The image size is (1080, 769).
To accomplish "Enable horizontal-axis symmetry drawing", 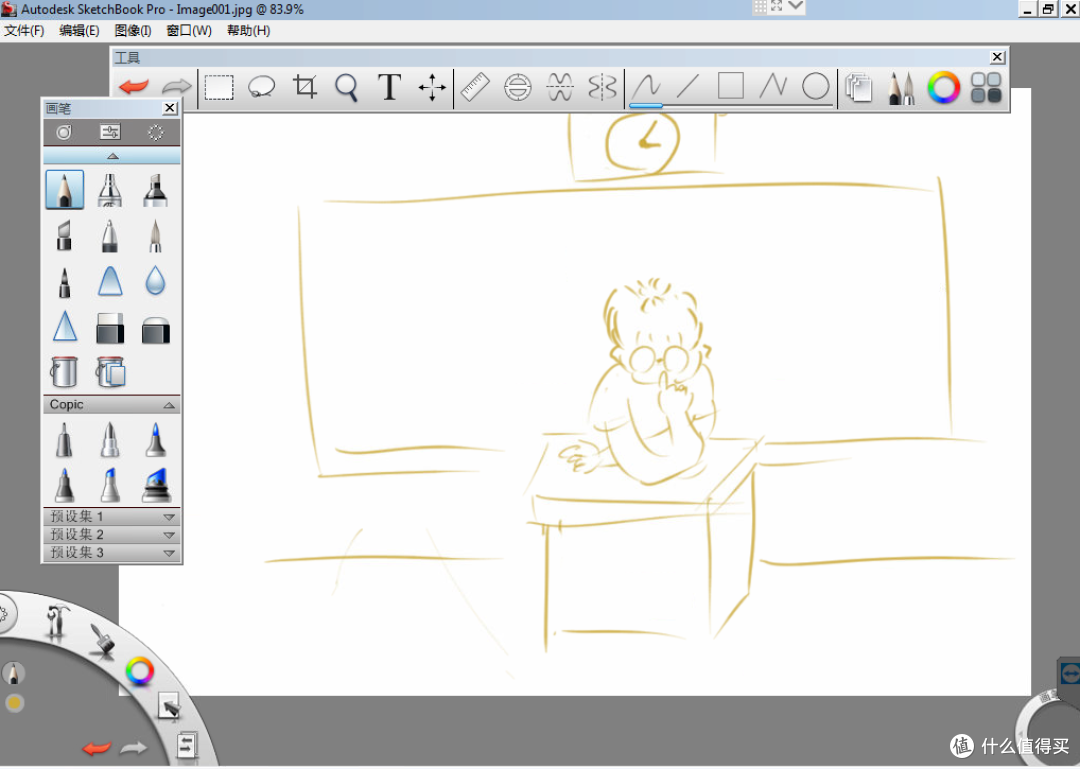I will pos(560,88).
